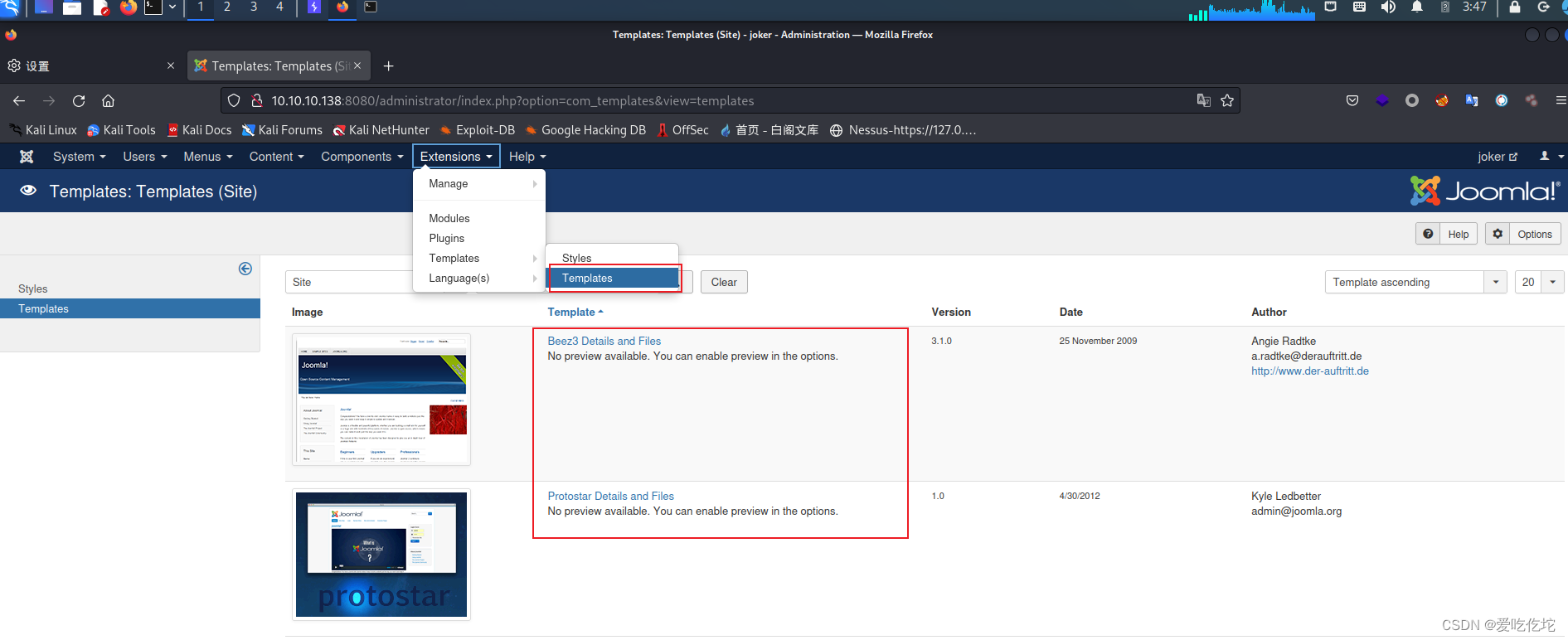Image resolution: width=1568 pixels, height=640 pixels.
Task: Switch to workspace 4
Action: (x=279, y=7)
